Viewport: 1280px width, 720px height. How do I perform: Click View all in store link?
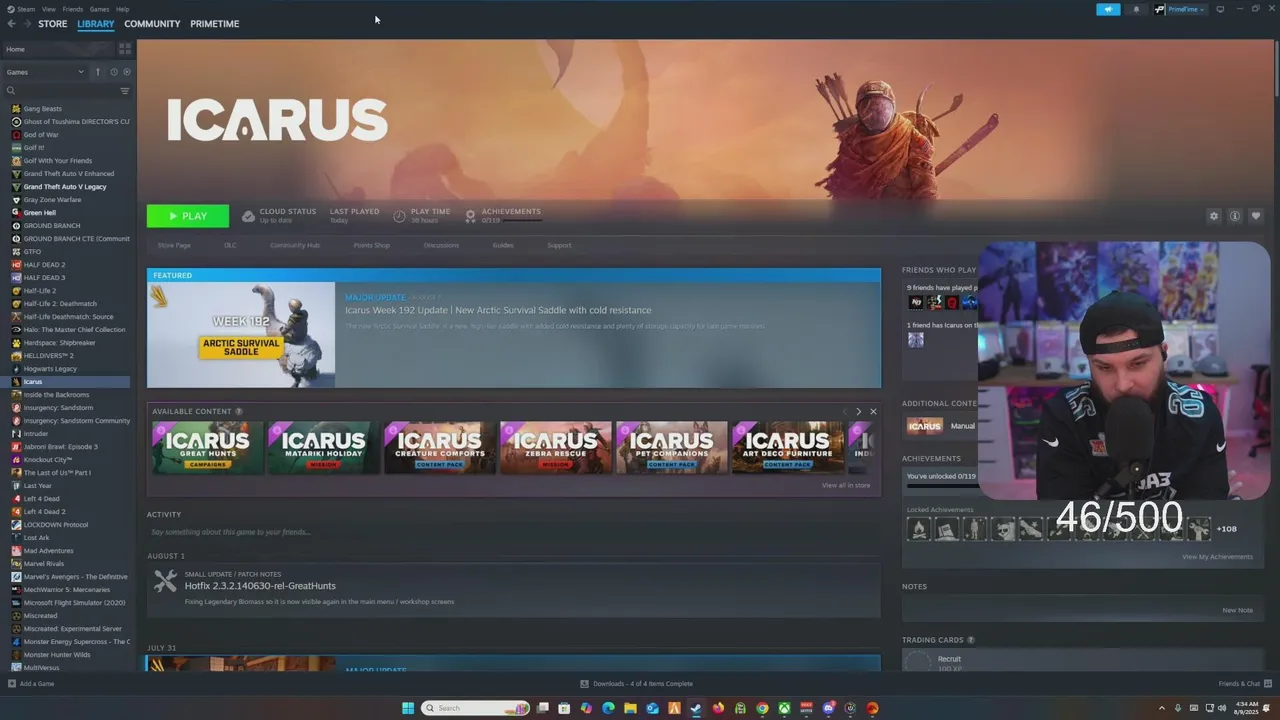coord(846,485)
